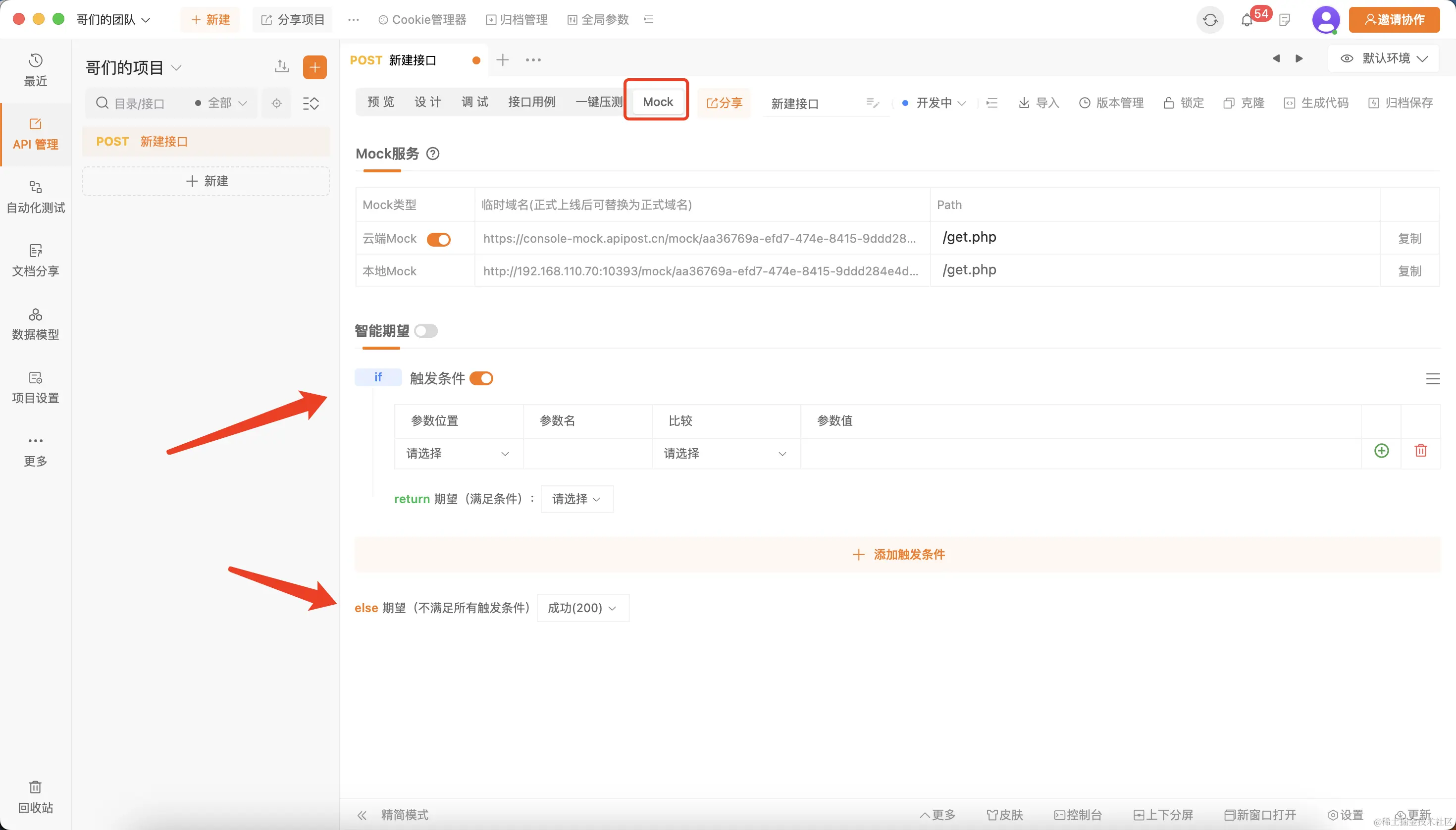Viewport: 1456px width, 830px height.
Task: Click the Mock服务 help question icon
Action: pyautogui.click(x=433, y=154)
